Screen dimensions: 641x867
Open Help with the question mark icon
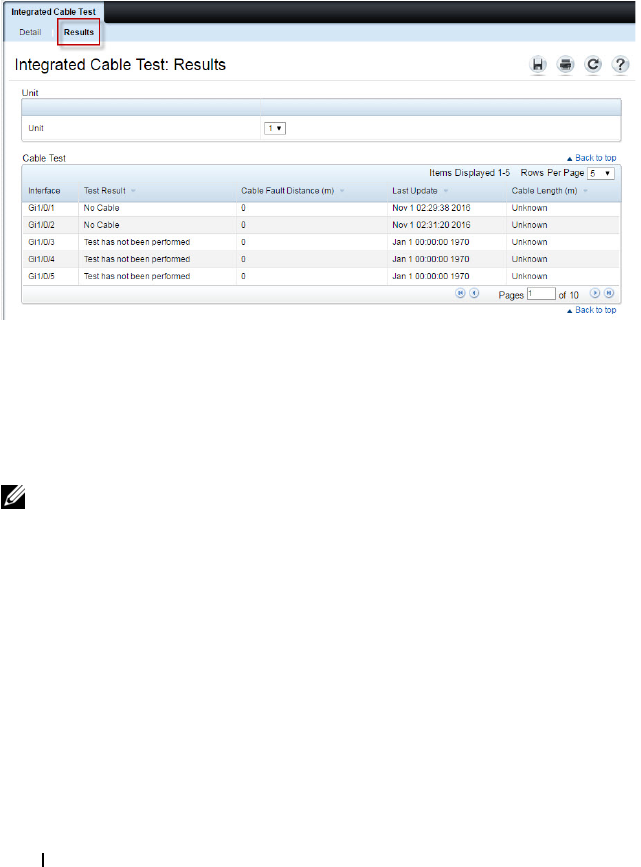620,65
